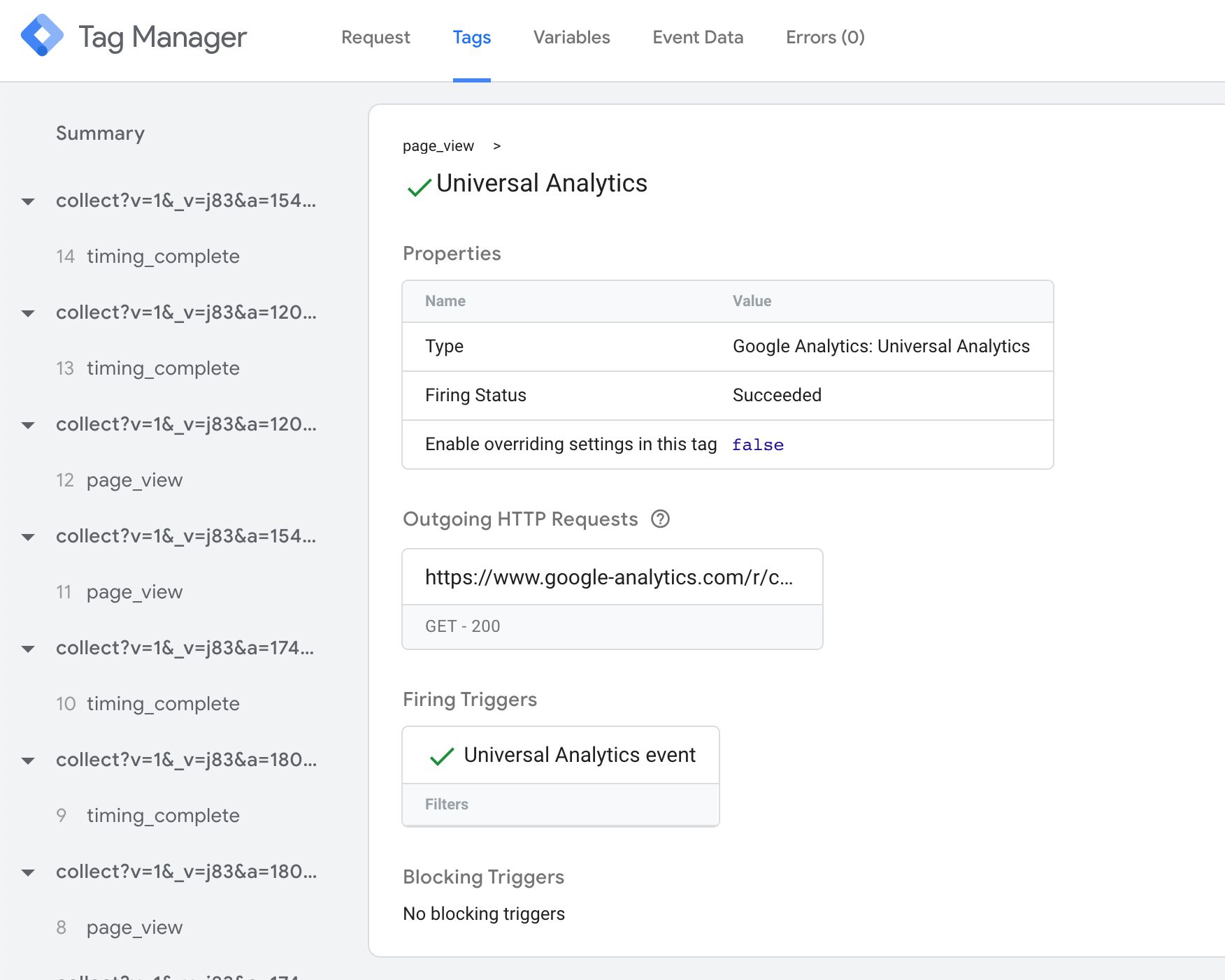Screen dimensions: 1225x980
Task: Collapse the collect request above event 11
Action: 28,537
